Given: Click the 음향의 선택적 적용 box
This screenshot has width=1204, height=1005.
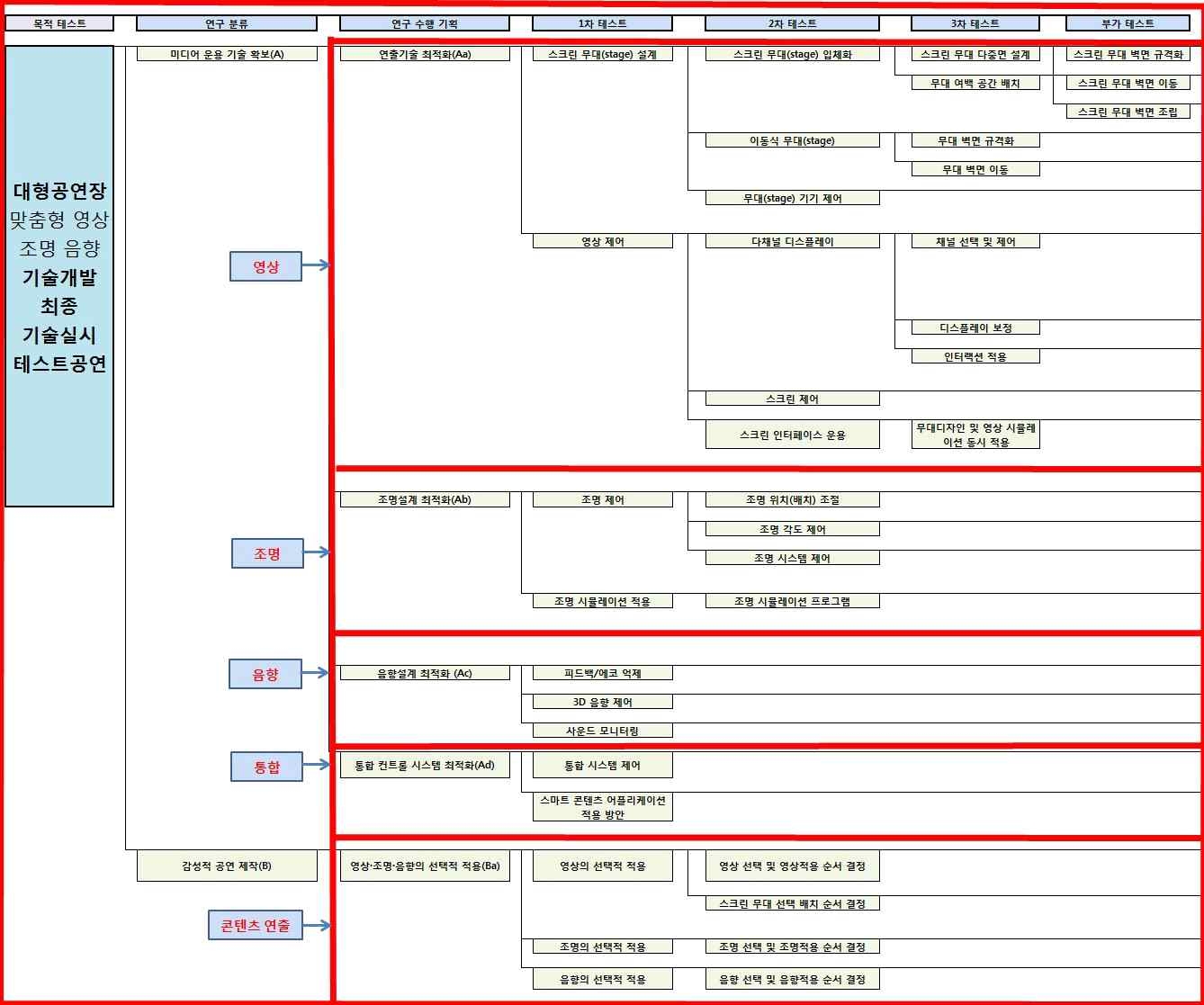Looking at the screenshot, I should tap(602, 979).
